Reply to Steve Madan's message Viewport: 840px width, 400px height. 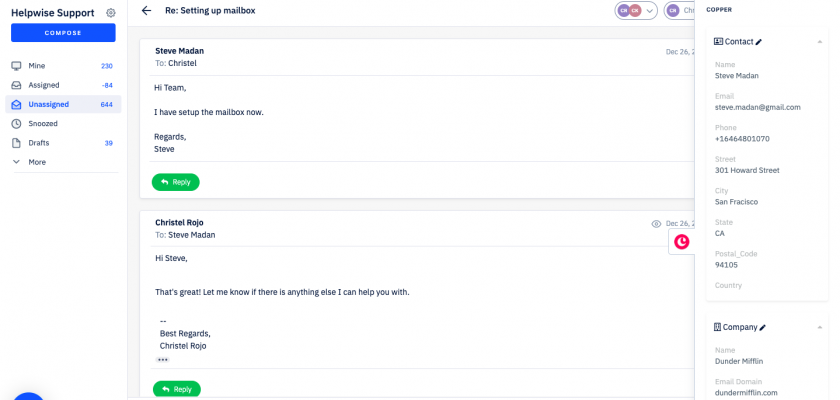[176, 182]
